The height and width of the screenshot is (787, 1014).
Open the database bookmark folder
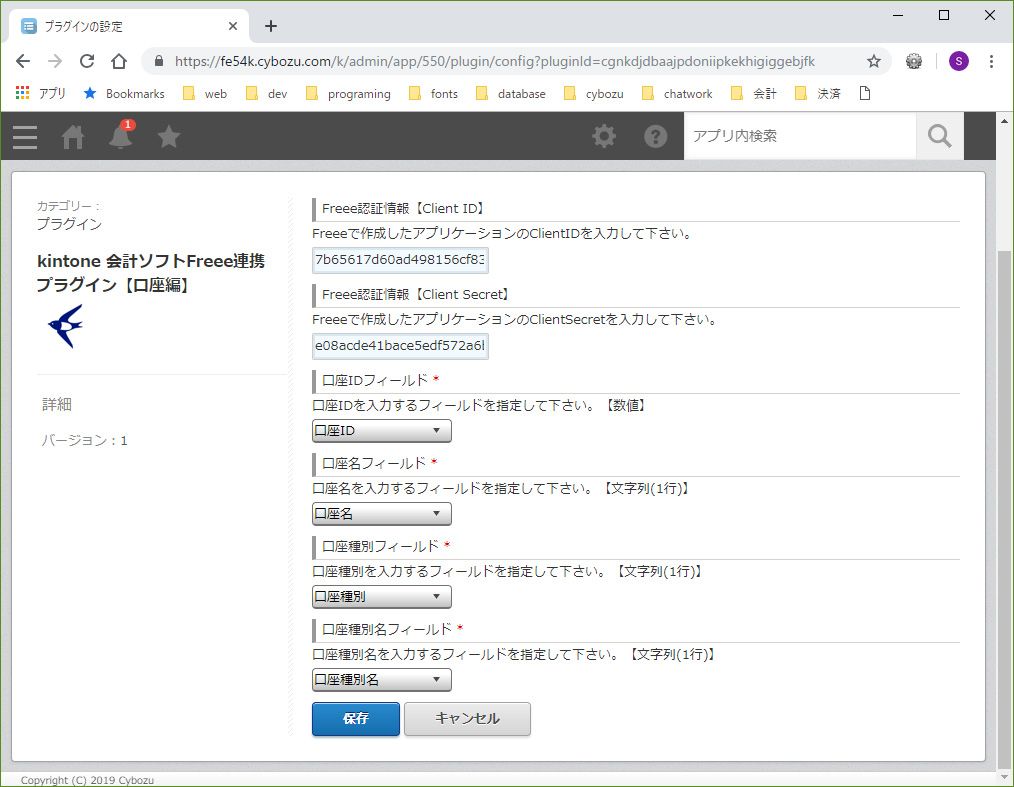511,94
